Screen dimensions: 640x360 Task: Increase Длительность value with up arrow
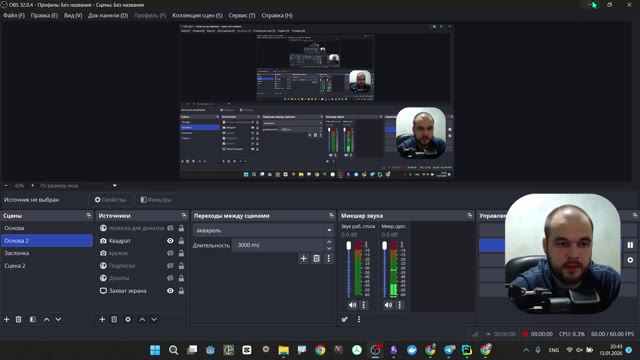329,242
